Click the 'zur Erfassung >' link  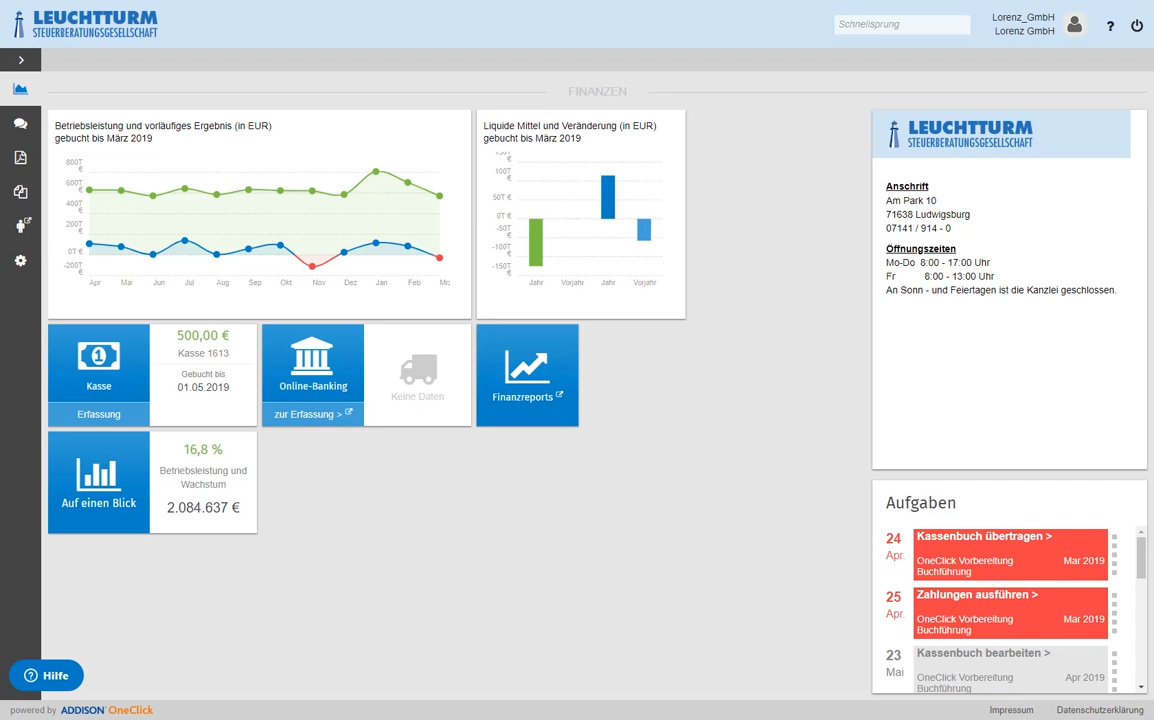(313, 414)
